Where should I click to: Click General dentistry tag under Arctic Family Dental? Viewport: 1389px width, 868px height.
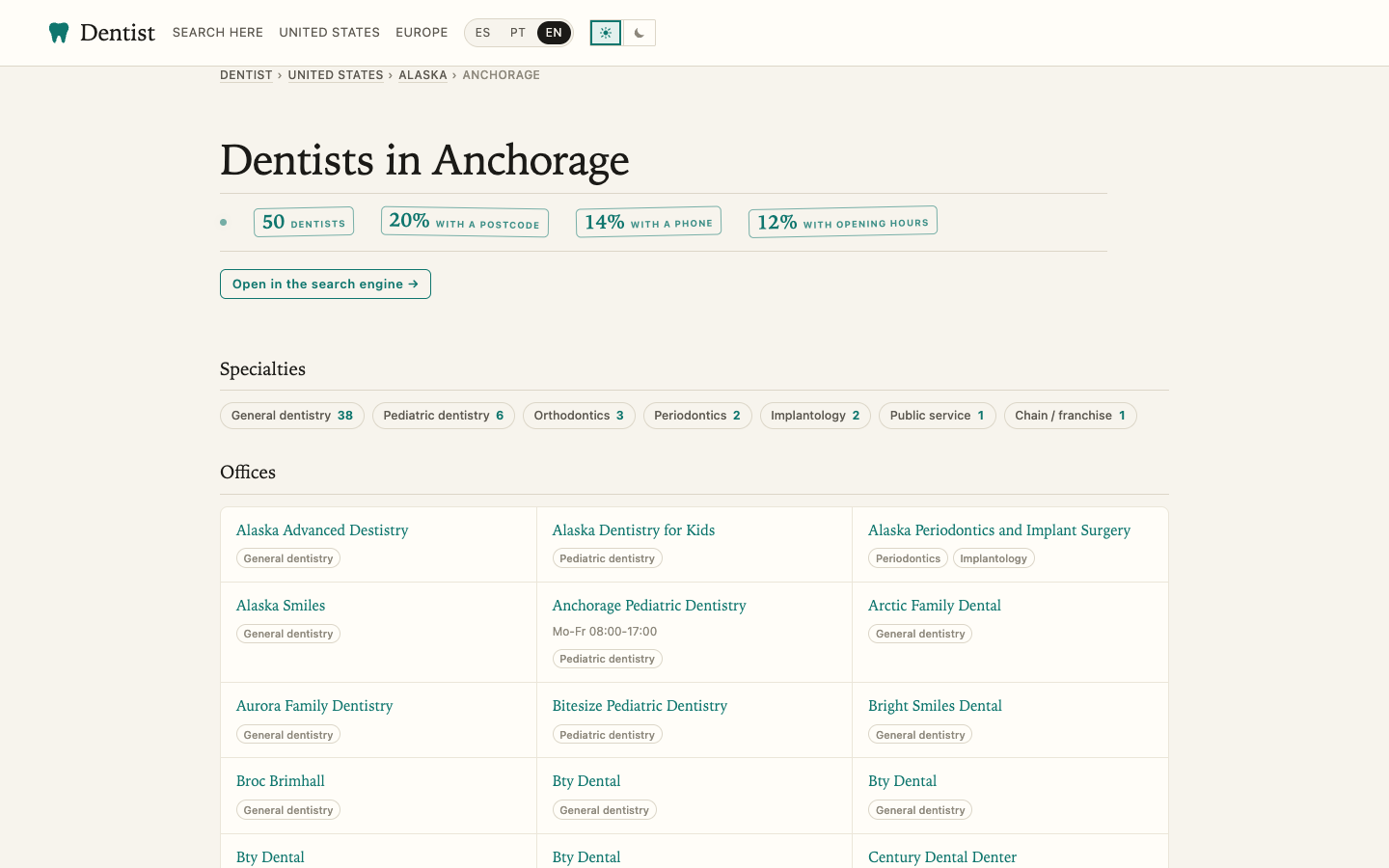(x=920, y=634)
